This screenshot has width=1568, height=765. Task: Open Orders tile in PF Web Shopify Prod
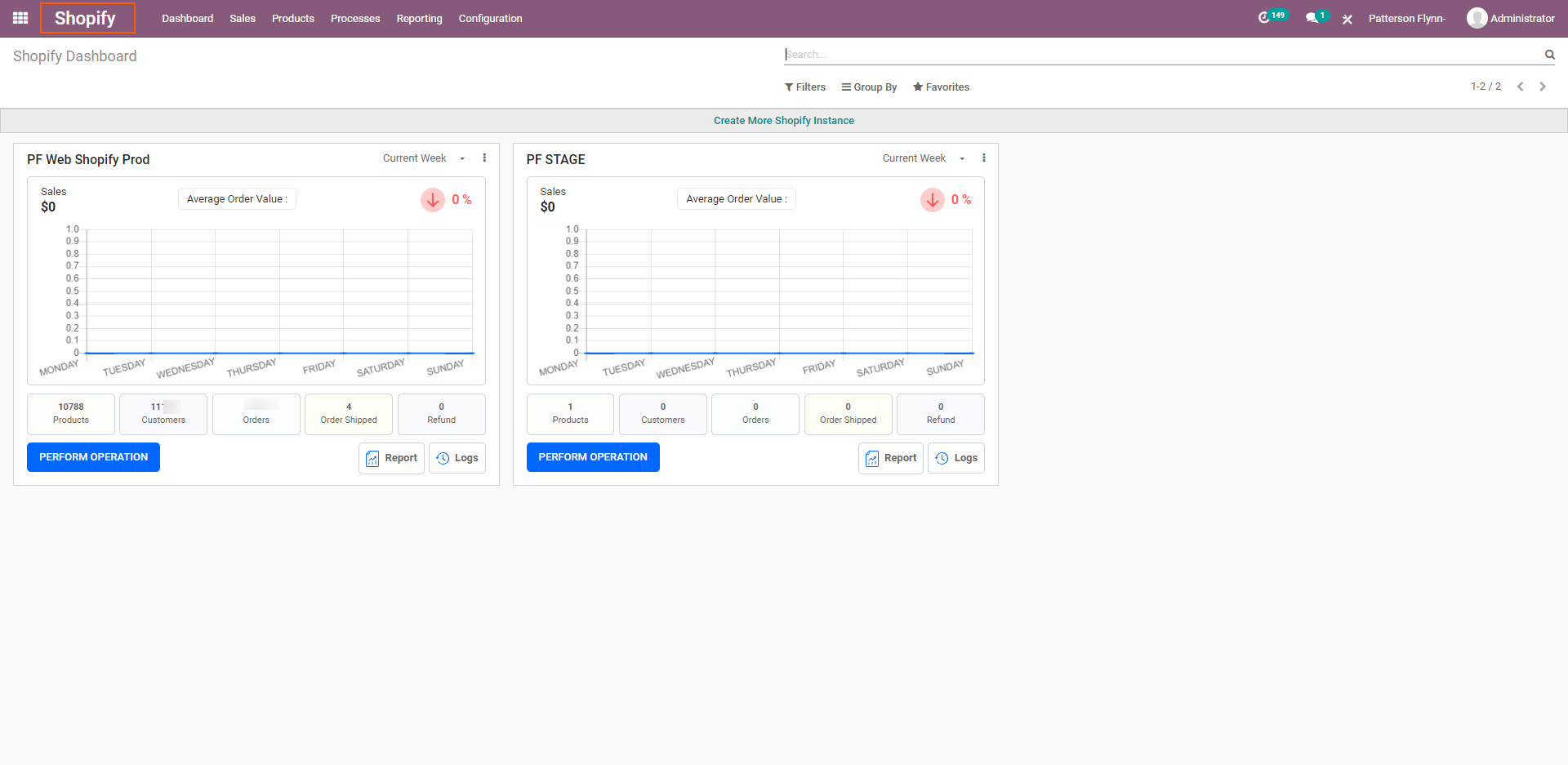coord(256,414)
